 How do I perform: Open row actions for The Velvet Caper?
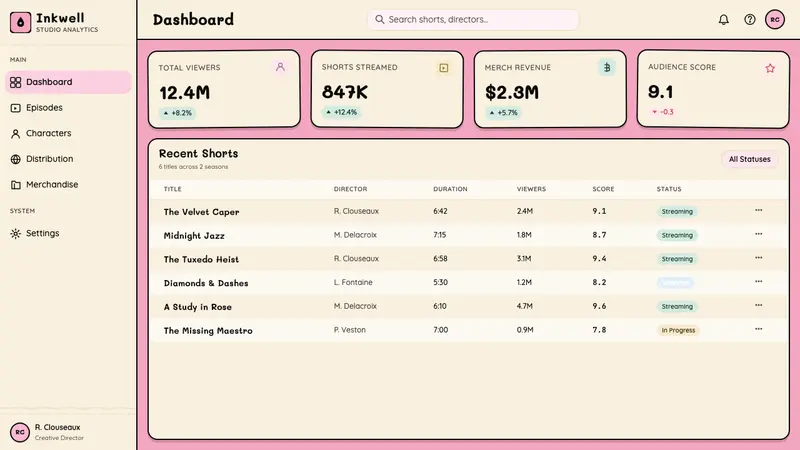759,210
